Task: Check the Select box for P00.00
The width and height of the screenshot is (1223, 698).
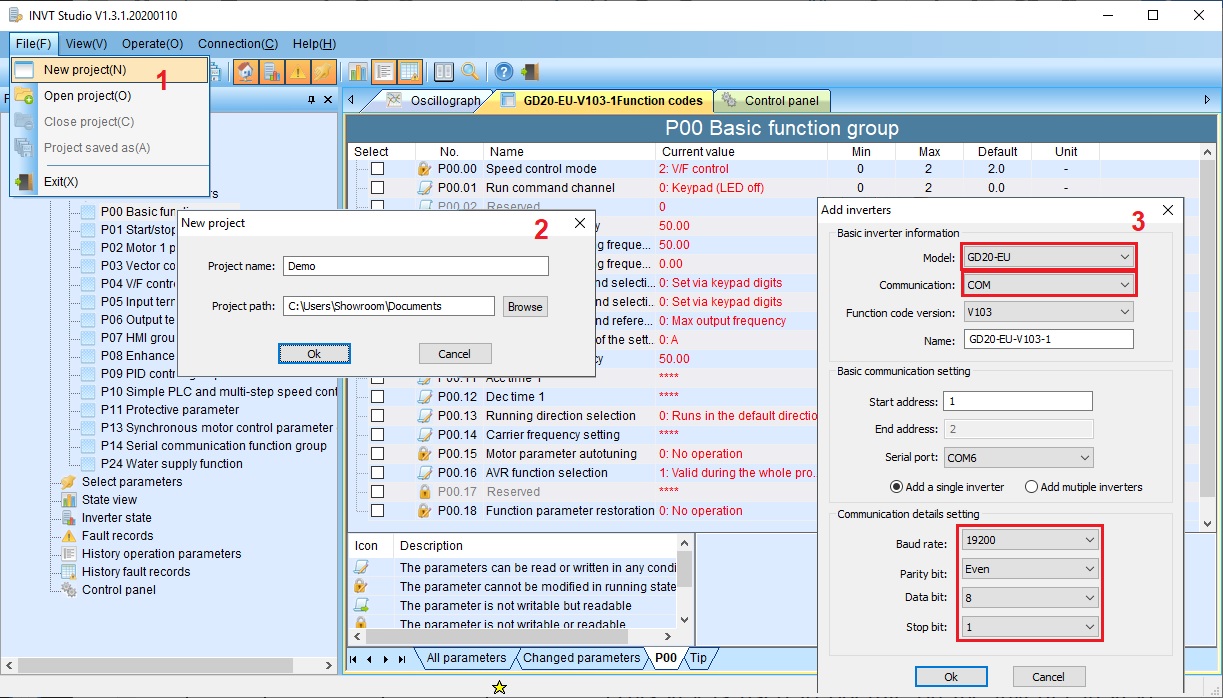Action: coord(377,169)
